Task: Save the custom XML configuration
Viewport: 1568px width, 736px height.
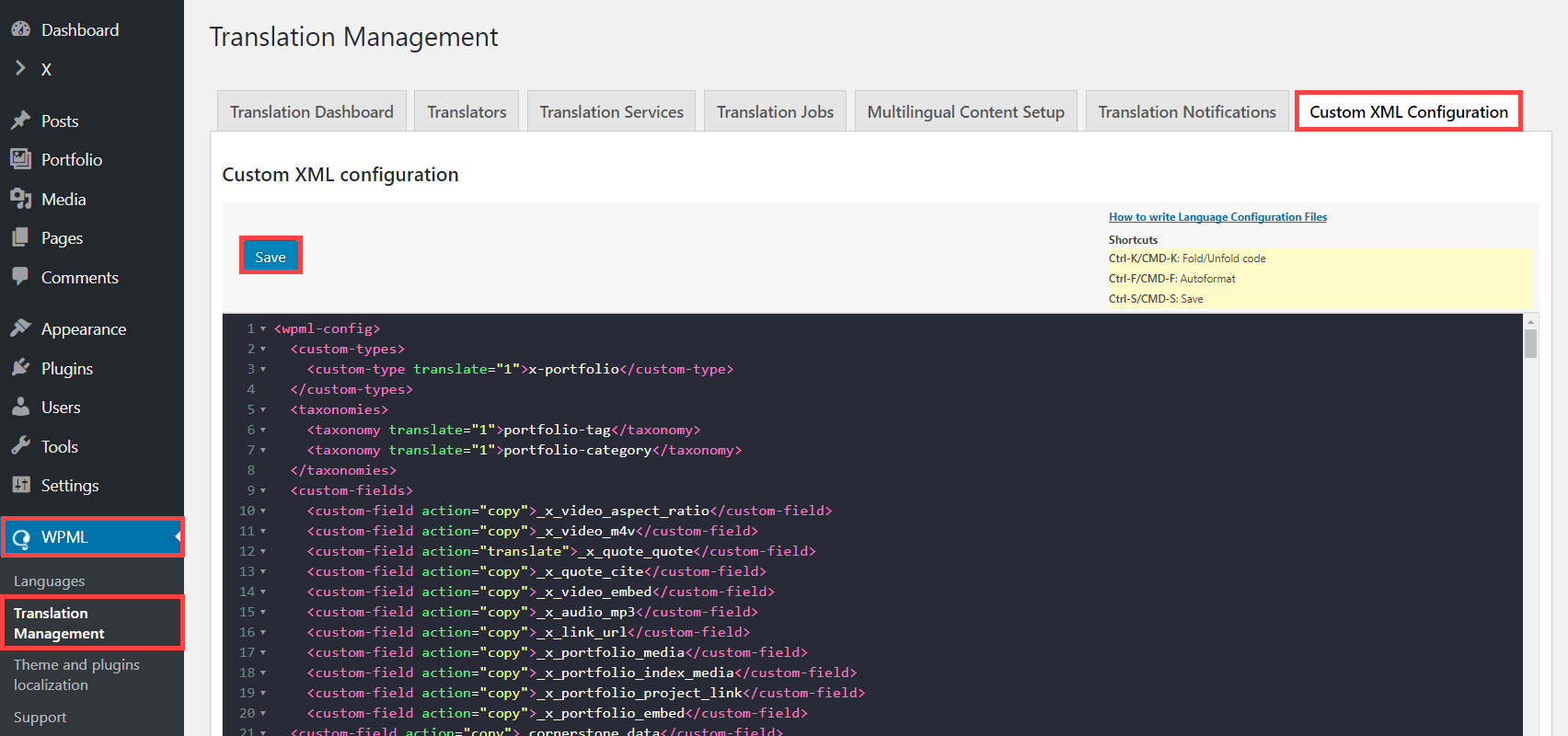Action: pyautogui.click(x=271, y=257)
